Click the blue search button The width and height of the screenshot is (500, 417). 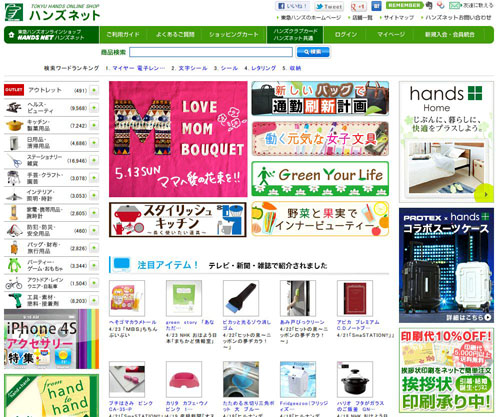(x=313, y=52)
